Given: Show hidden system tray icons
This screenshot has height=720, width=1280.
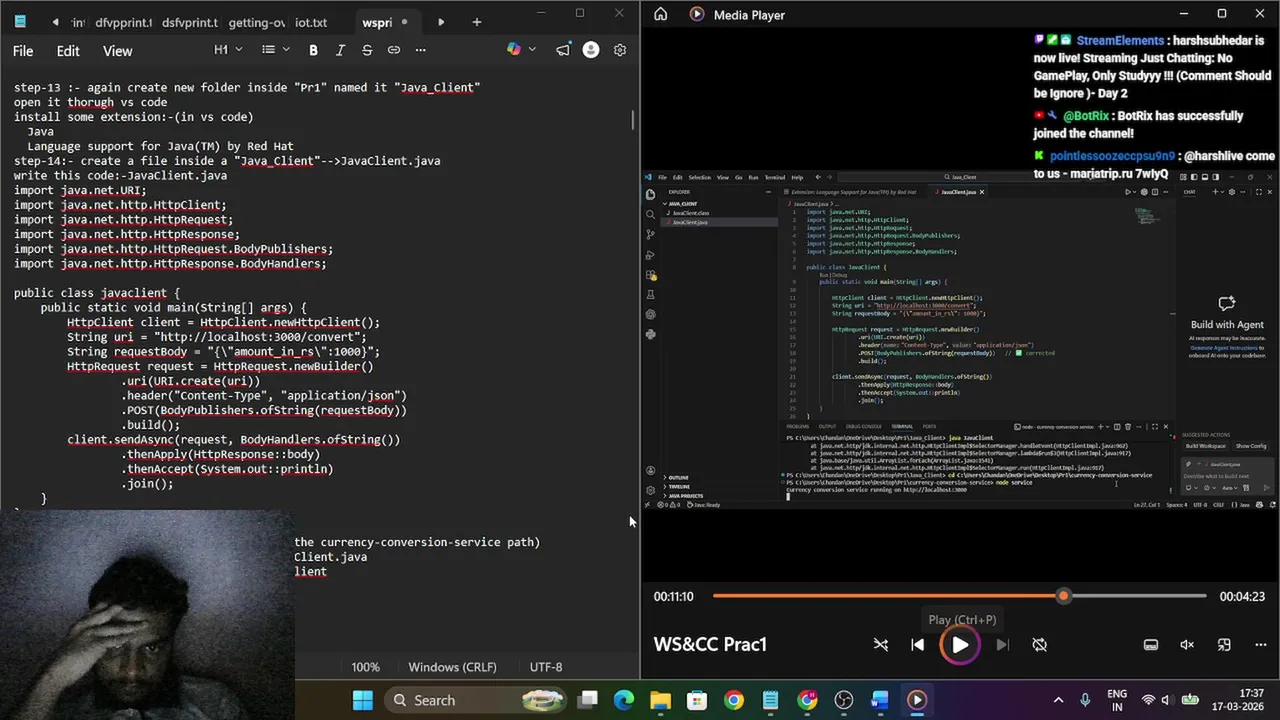Looking at the screenshot, I should [x=1058, y=700].
